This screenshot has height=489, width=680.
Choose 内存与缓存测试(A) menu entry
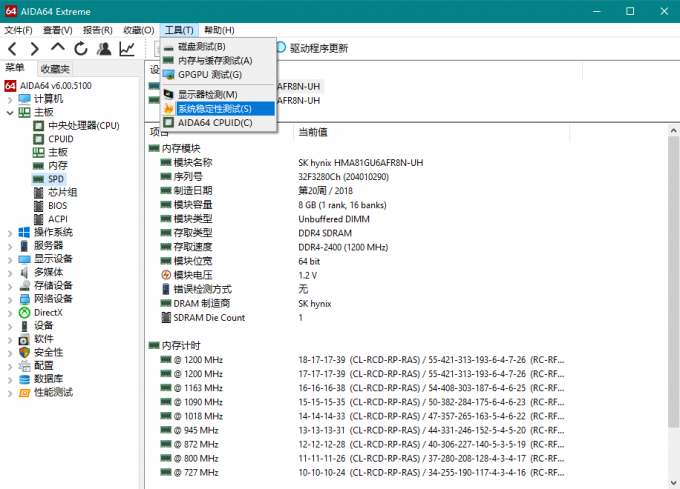coord(219,61)
